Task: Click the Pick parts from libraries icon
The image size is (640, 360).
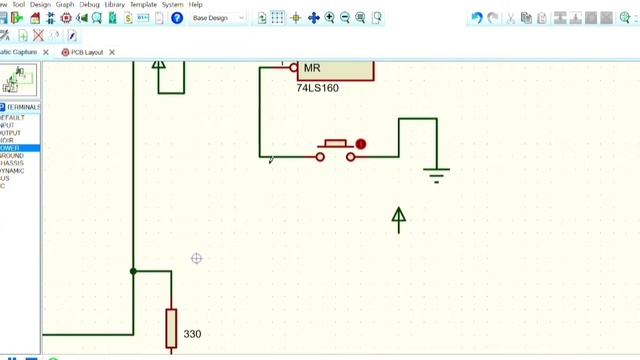Action: tap(624, 18)
